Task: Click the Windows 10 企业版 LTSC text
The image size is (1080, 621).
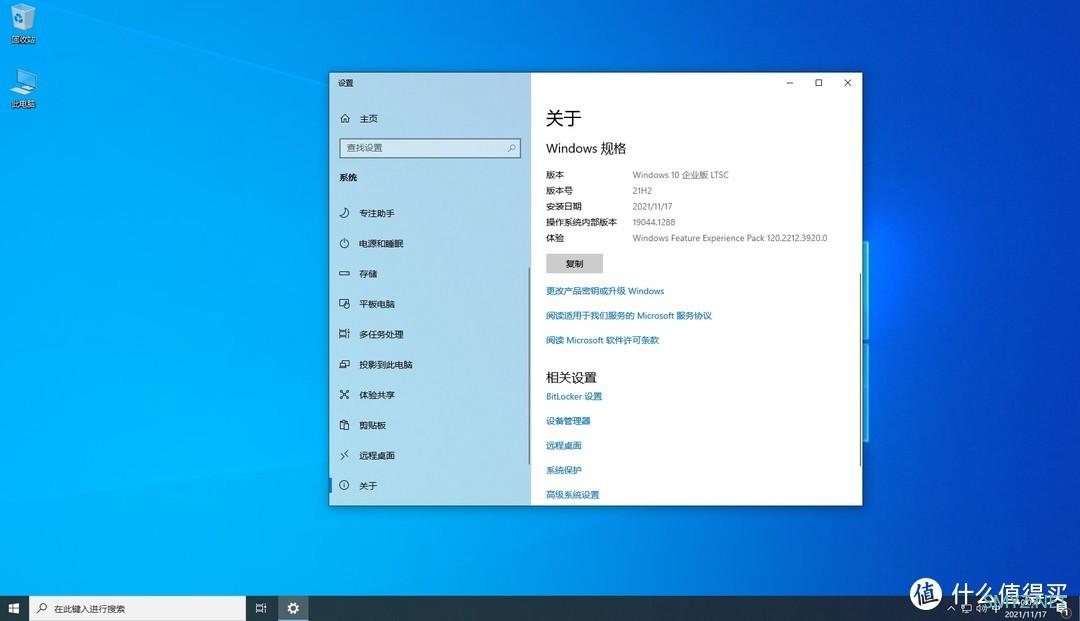Action: pos(680,175)
